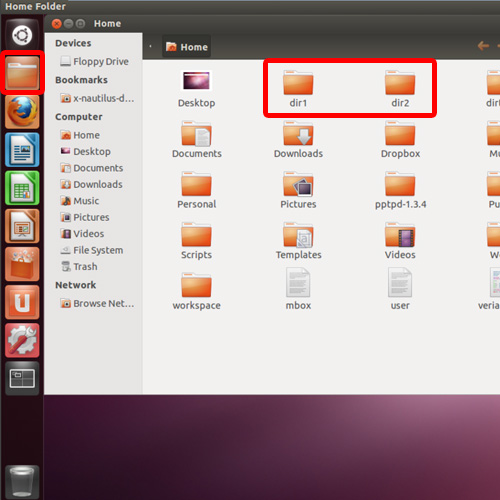Open Ubuntu One from the dock
This screenshot has width=500, height=500.
(22, 302)
